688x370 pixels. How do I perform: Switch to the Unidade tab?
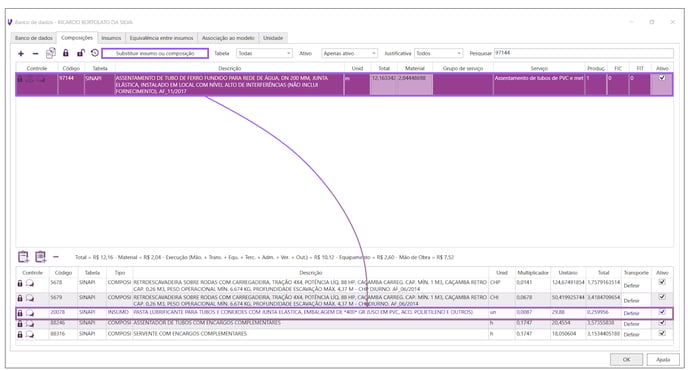(x=273, y=38)
